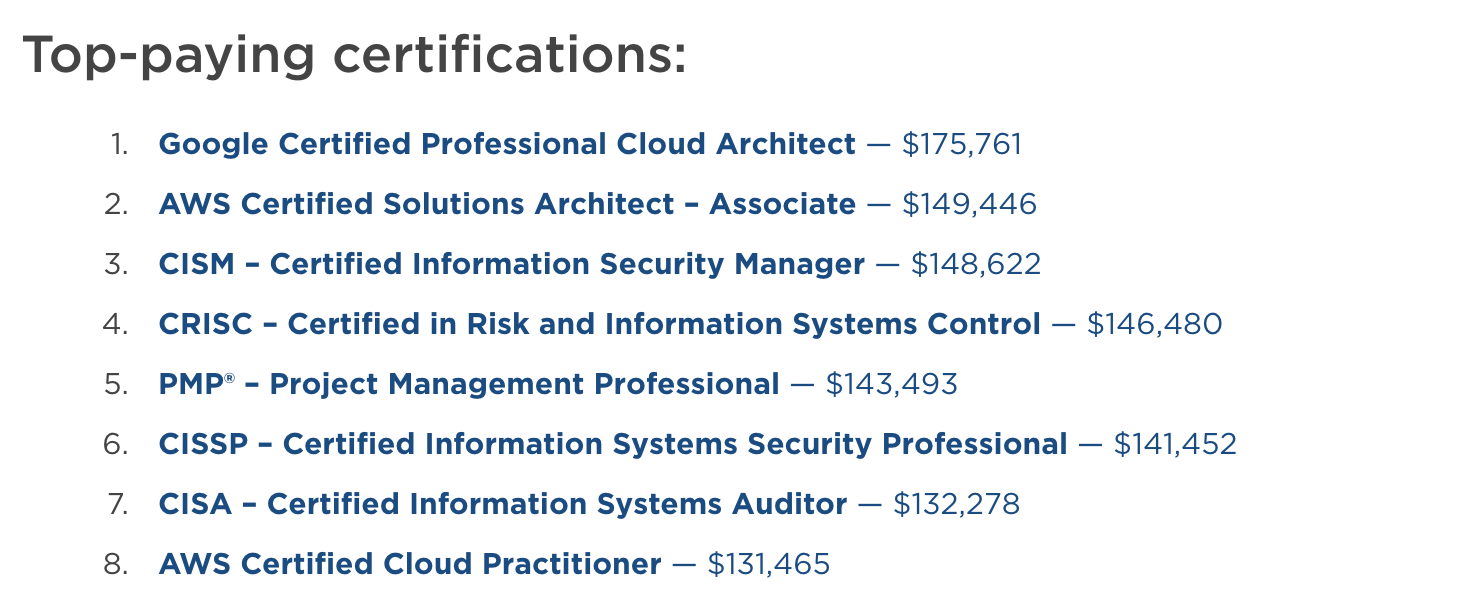The width and height of the screenshot is (1470, 598).
Task: Open CISA Certified Information Systems Auditor link
Action: tap(503, 505)
